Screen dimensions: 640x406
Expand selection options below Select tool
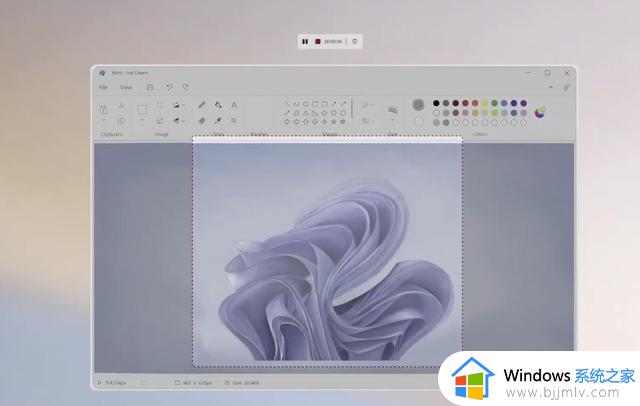[142, 120]
